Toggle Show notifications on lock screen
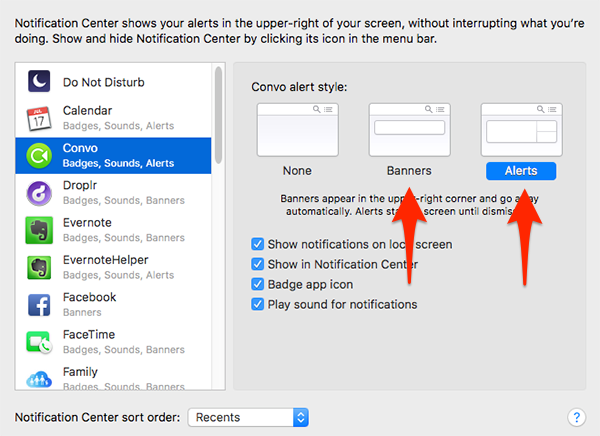600x436 pixels. coord(258,244)
